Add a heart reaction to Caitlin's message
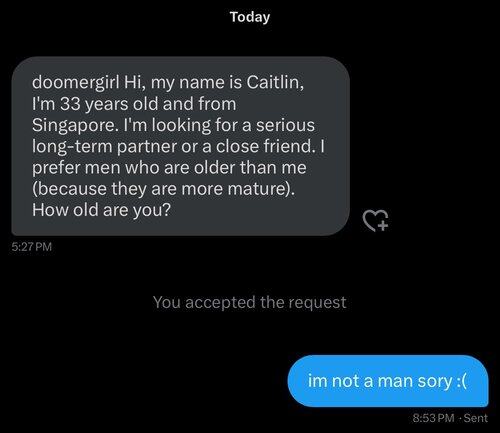The image size is (500, 433). (375, 220)
